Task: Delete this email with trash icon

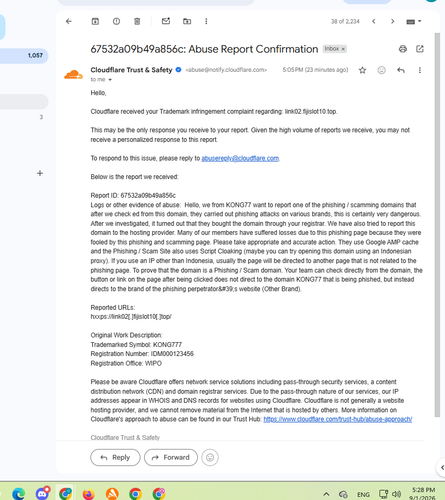Action: 137,21
